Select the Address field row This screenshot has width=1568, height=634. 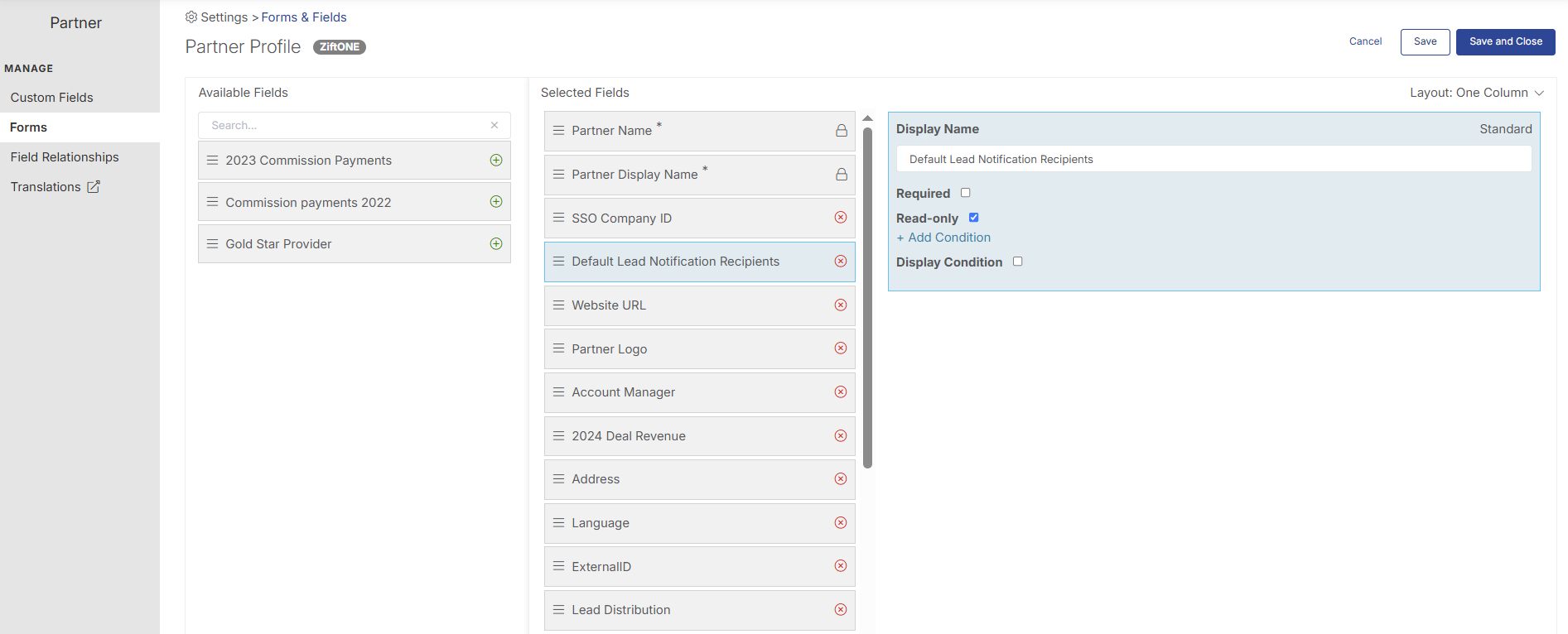(x=699, y=479)
